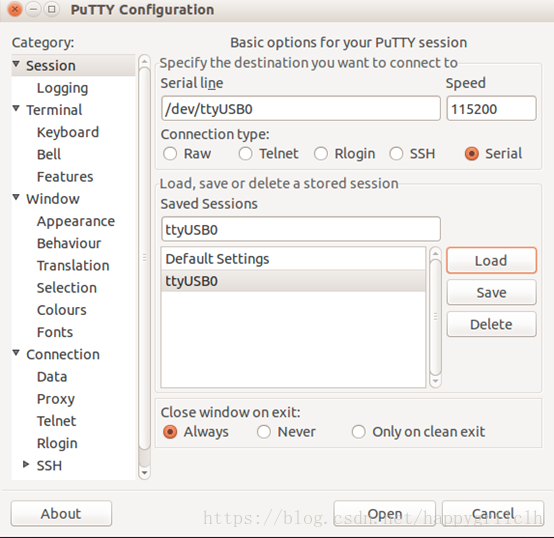Minimize the PuTTY Configuration window
The height and width of the screenshot is (538, 554).
point(33,10)
